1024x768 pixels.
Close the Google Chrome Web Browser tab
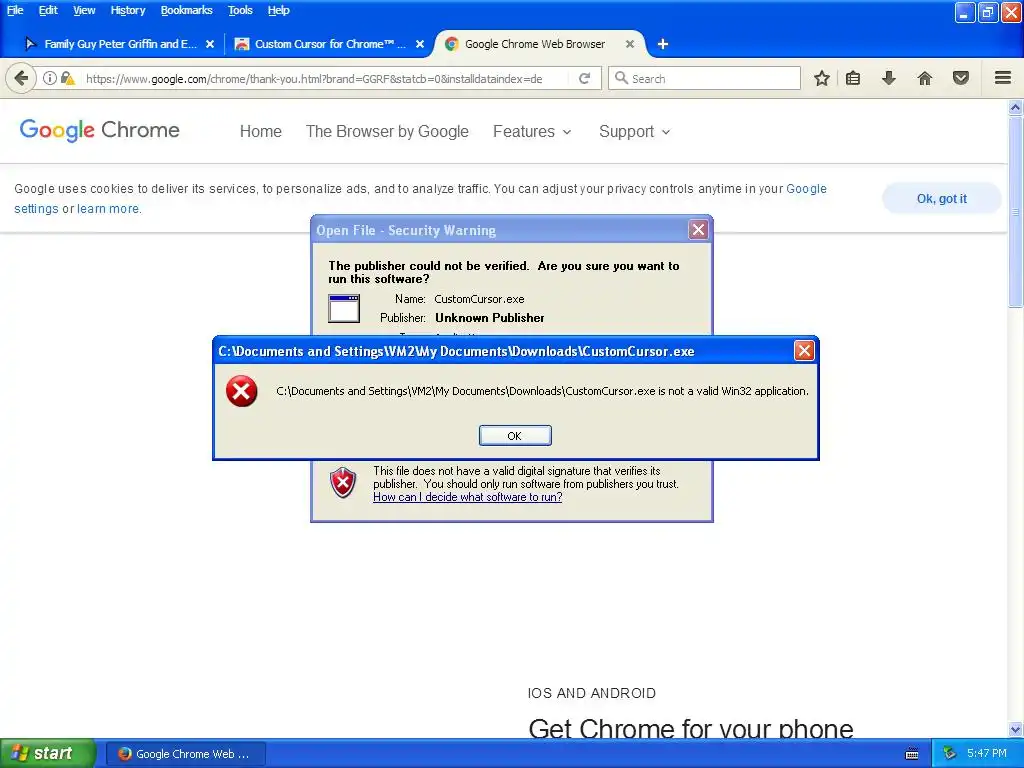[x=630, y=44]
